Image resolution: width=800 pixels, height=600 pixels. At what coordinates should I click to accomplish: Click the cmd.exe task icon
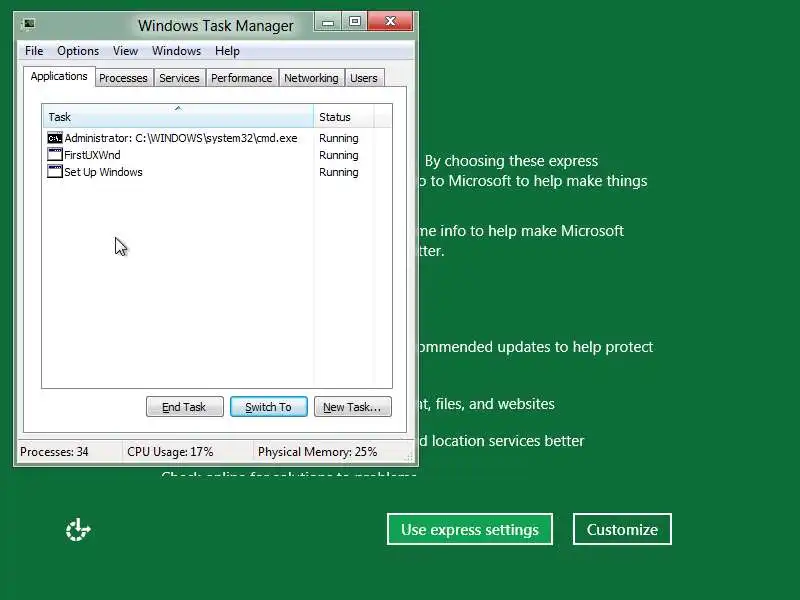point(55,138)
